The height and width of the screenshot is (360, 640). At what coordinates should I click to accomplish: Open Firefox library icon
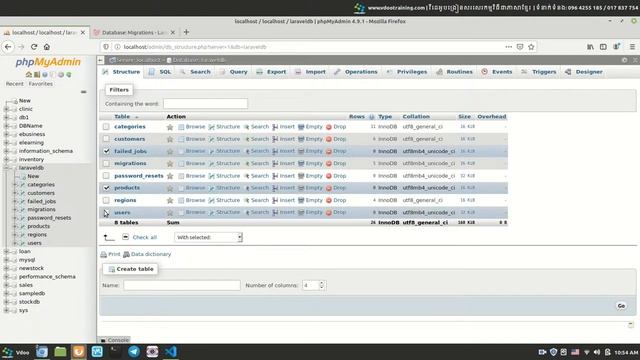coord(590,47)
